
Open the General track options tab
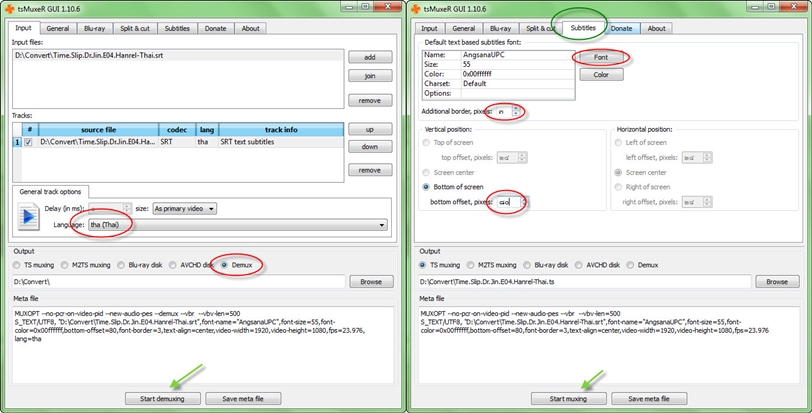click(50, 191)
